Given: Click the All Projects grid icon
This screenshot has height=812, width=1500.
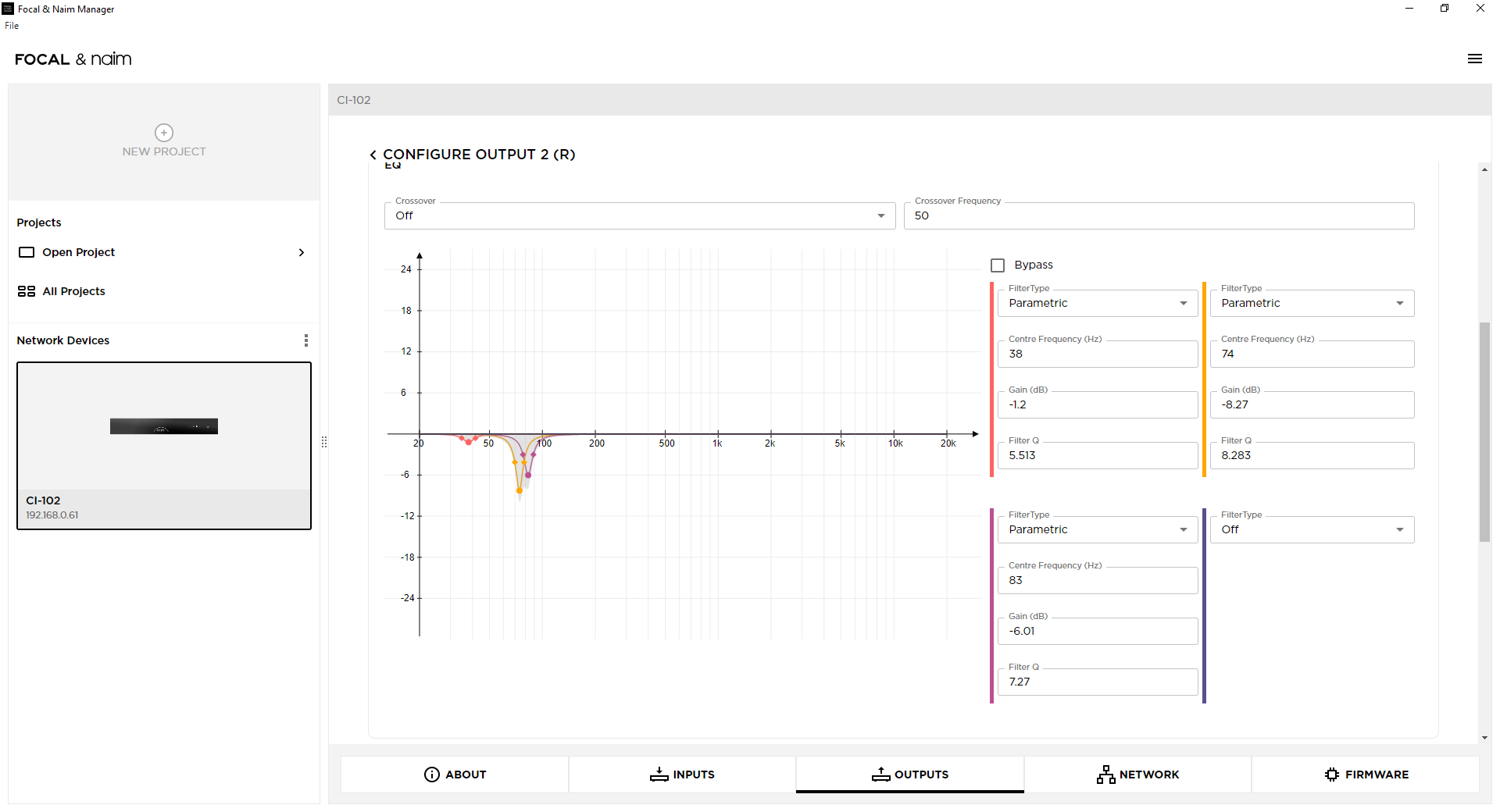Looking at the screenshot, I should [x=27, y=291].
